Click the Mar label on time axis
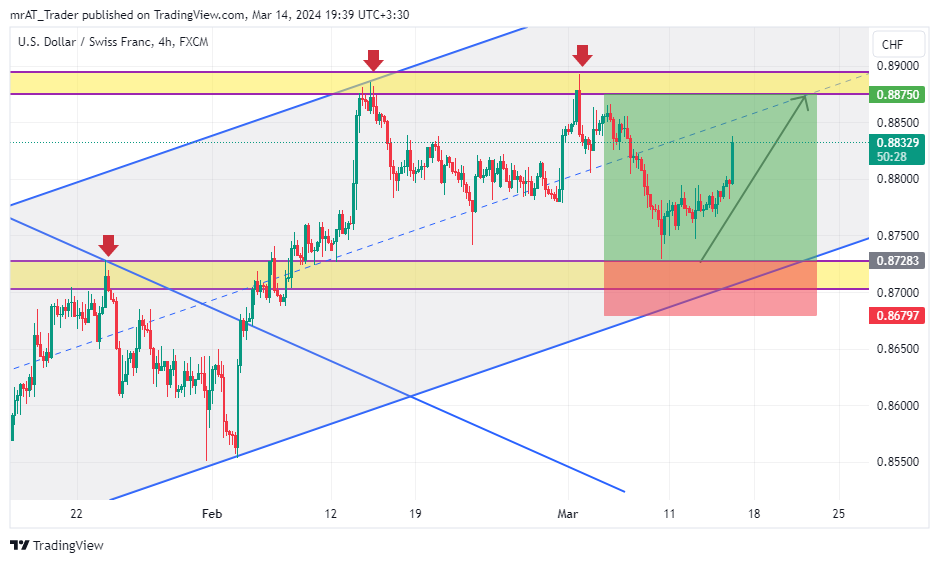939x563 pixels. click(x=568, y=514)
